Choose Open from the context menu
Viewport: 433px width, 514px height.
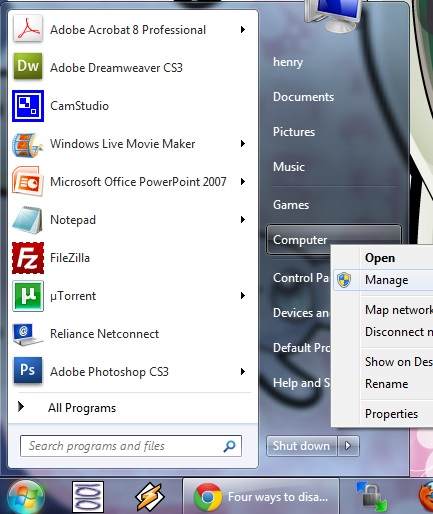(382, 258)
